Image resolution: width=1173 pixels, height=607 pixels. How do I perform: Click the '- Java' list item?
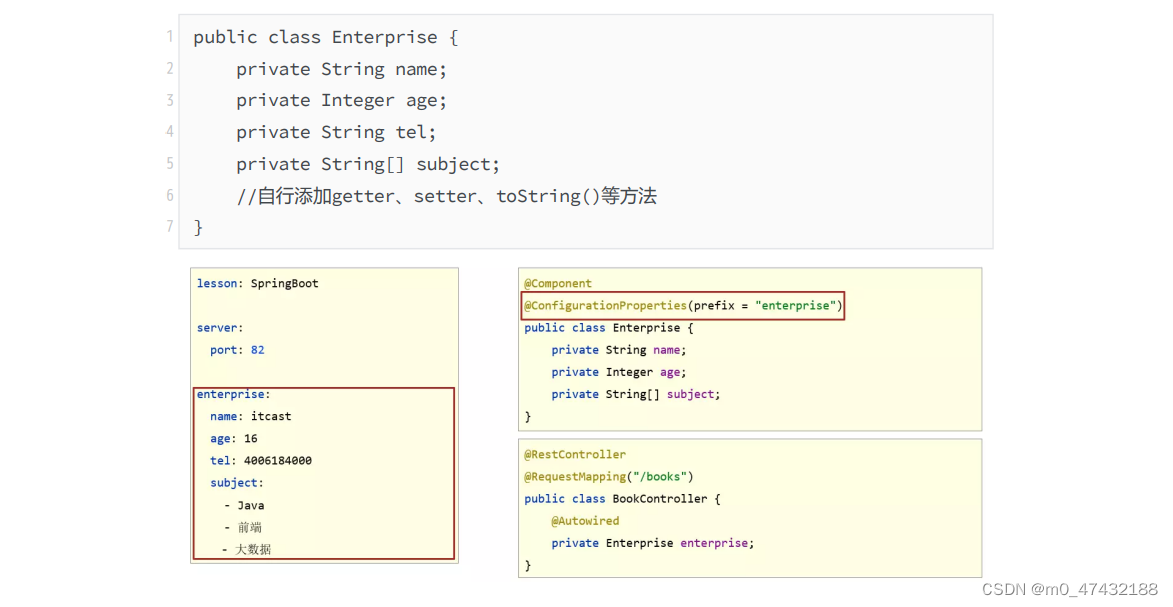(x=244, y=505)
